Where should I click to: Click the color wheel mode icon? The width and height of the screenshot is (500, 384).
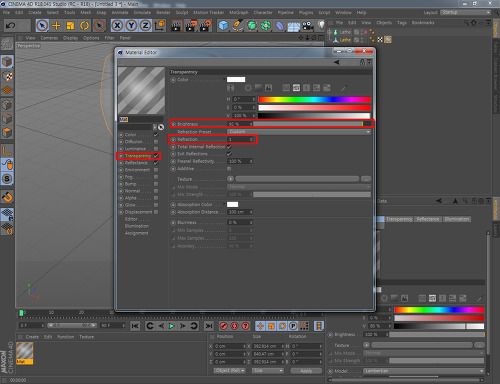[x=248, y=88]
